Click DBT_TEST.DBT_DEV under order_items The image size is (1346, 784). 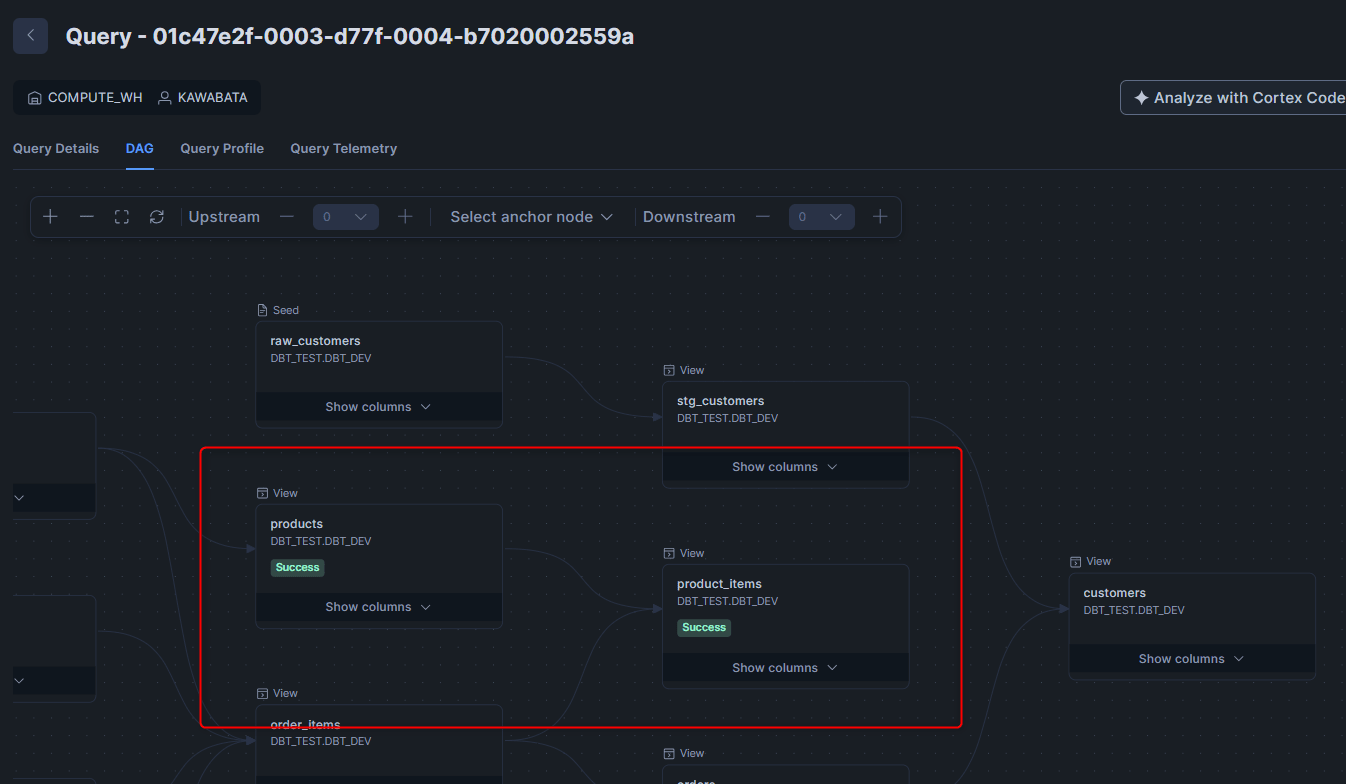pos(321,741)
